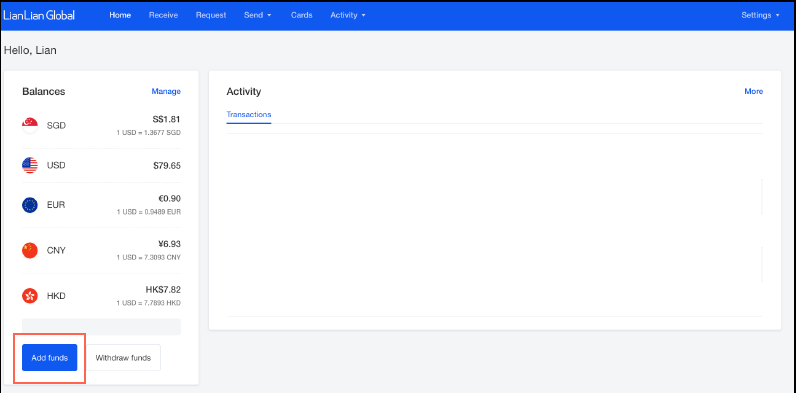Click the HK$7.82 balance amount
The height and width of the screenshot is (393, 799).
coord(163,290)
